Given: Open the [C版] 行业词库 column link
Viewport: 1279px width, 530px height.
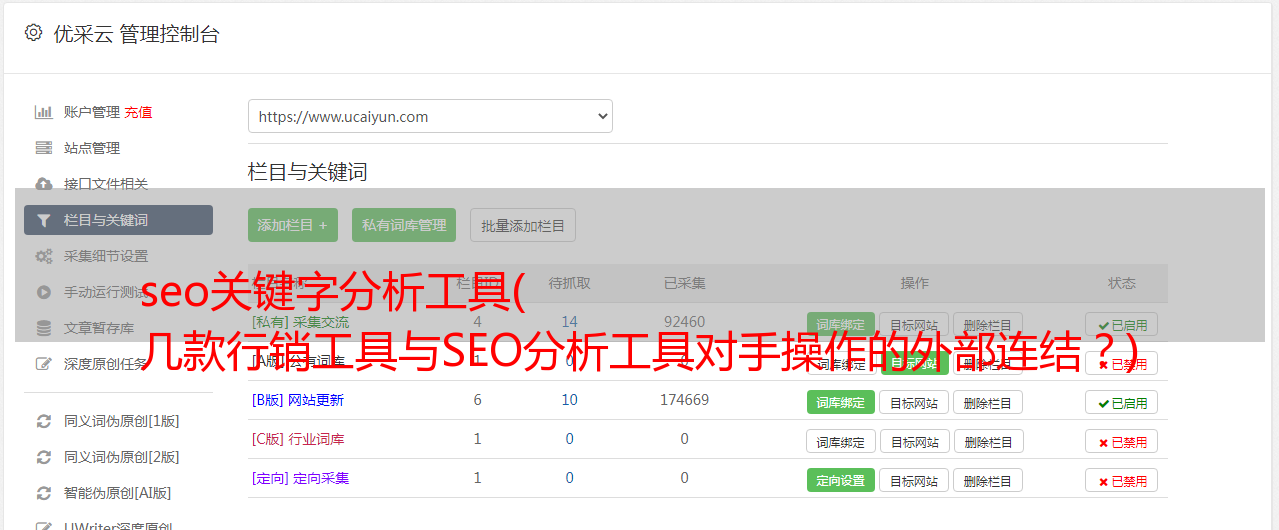Looking at the screenshot, I should tap(298, 439).
